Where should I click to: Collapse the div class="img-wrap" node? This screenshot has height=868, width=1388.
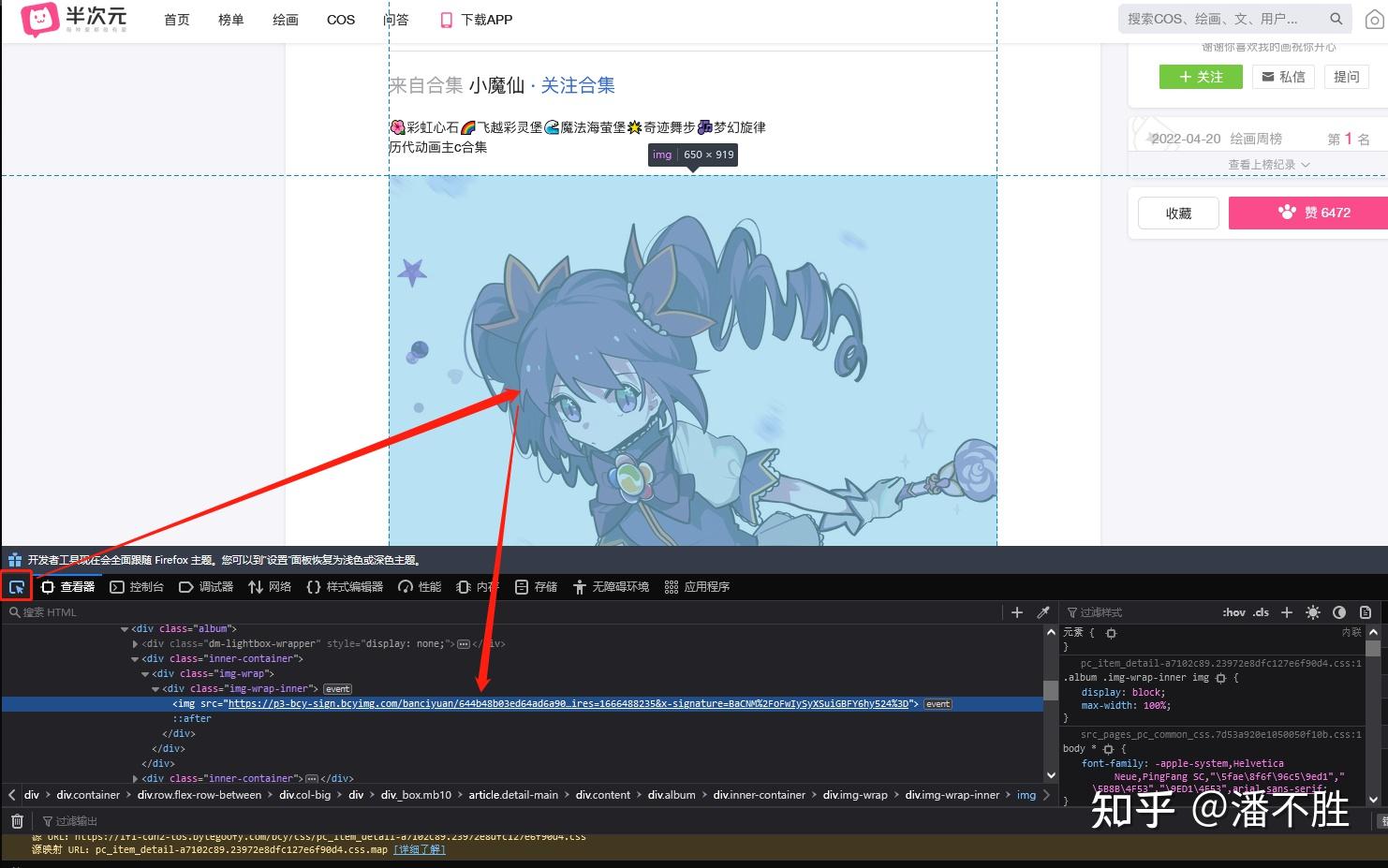145,674
